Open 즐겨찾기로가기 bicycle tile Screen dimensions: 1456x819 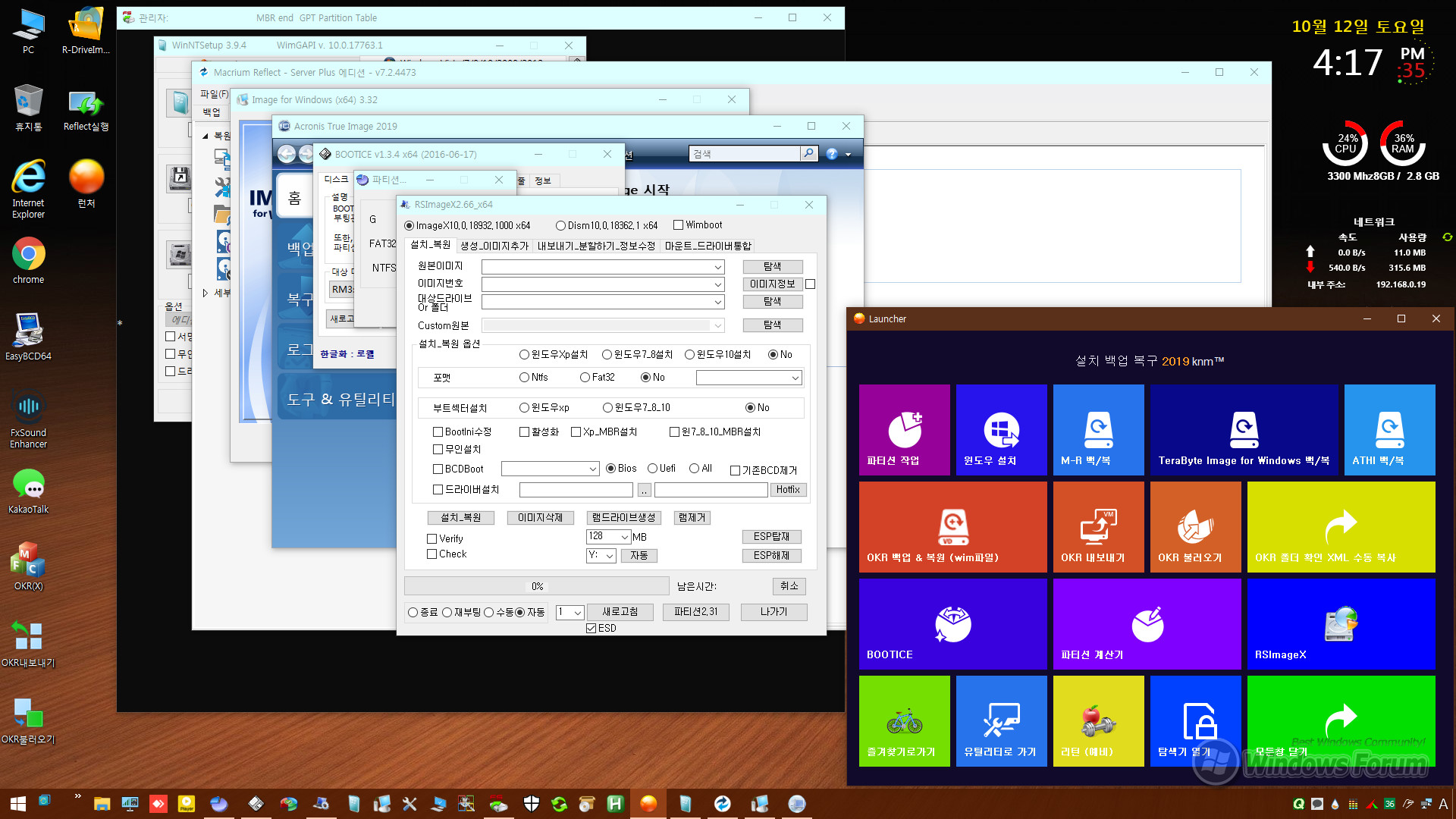(904, 720)
